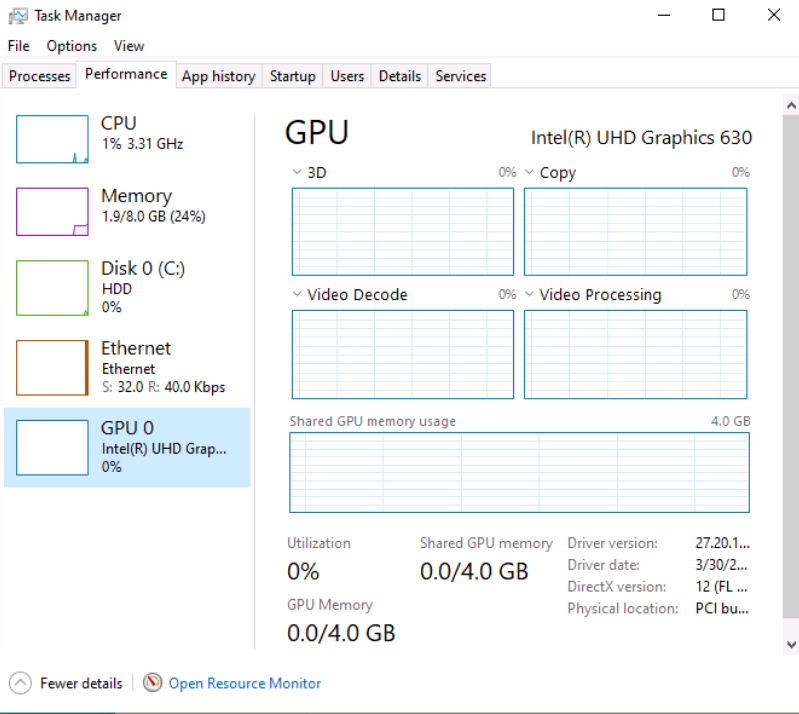Click the GPU Memory "0.0/4.0 GB" value
799x714 pixels.
[x=341, y=633]
